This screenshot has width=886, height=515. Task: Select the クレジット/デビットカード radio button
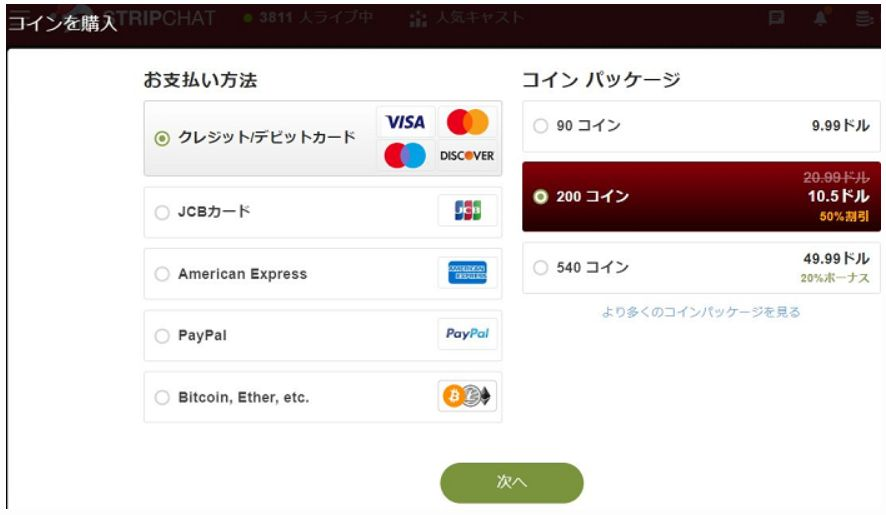162,138
